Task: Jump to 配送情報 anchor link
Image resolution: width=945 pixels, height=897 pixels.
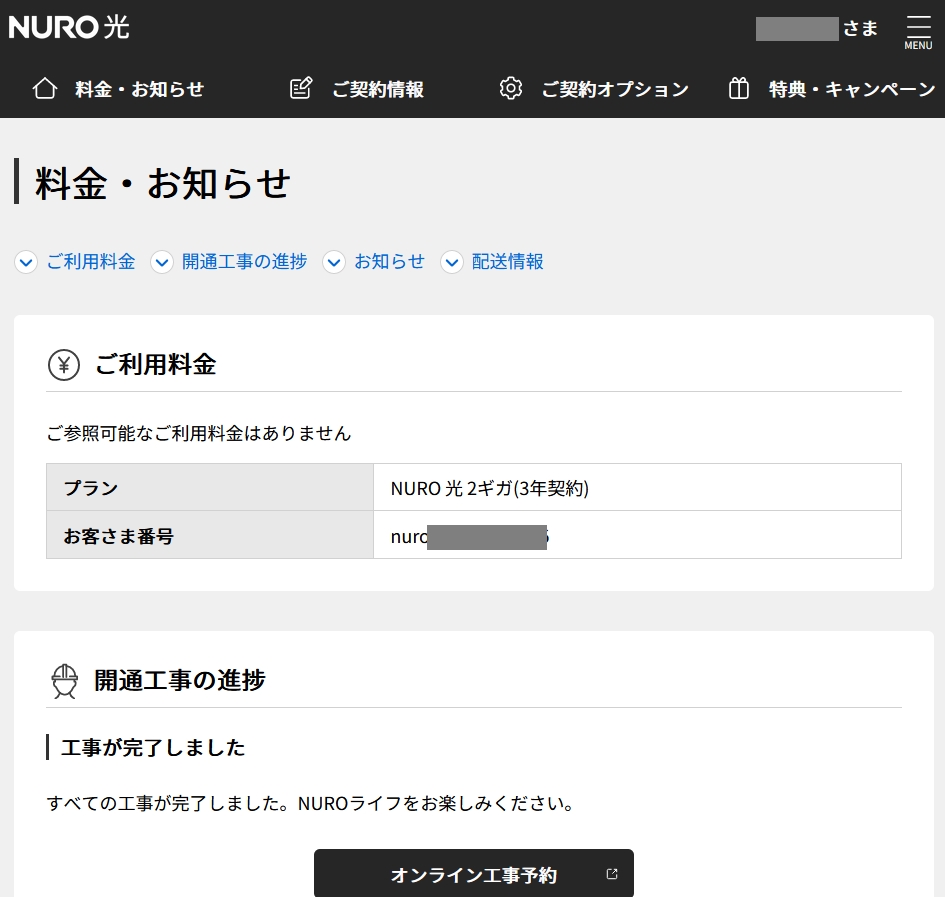Action: [508, 262]
